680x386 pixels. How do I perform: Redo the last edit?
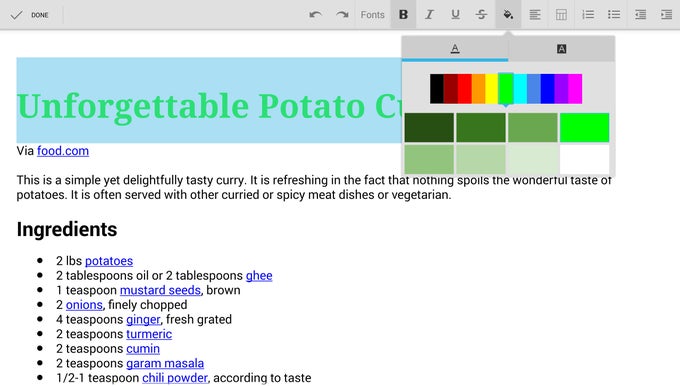pos(342,15)
